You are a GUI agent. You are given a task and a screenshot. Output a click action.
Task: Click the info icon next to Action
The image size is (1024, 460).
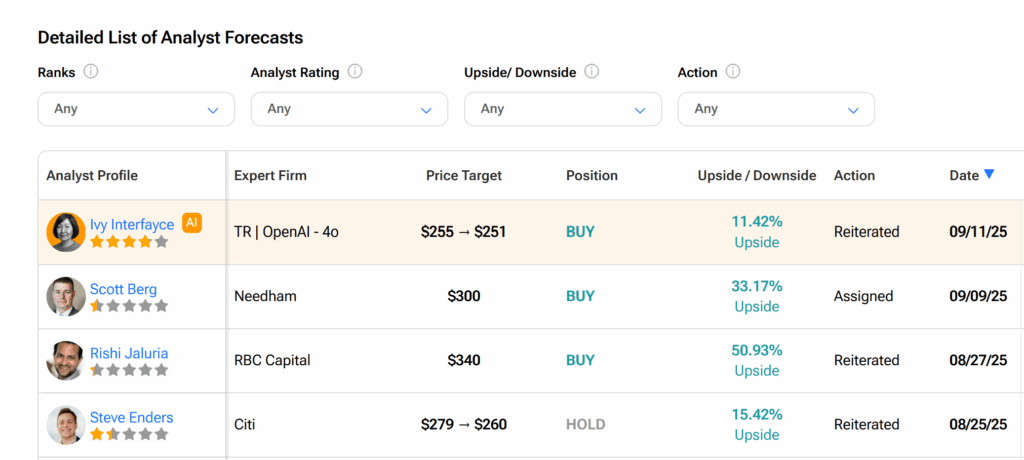(733, 72)
